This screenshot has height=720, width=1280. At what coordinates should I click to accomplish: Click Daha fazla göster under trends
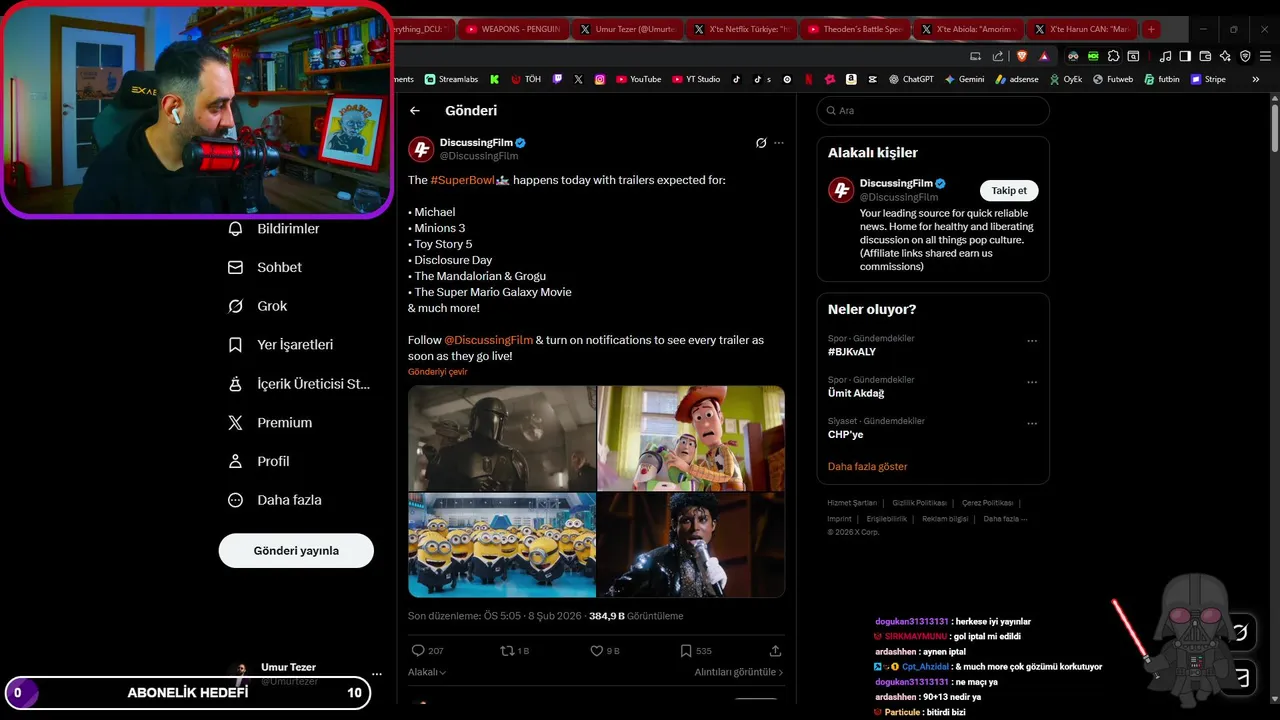coord(868,467)
